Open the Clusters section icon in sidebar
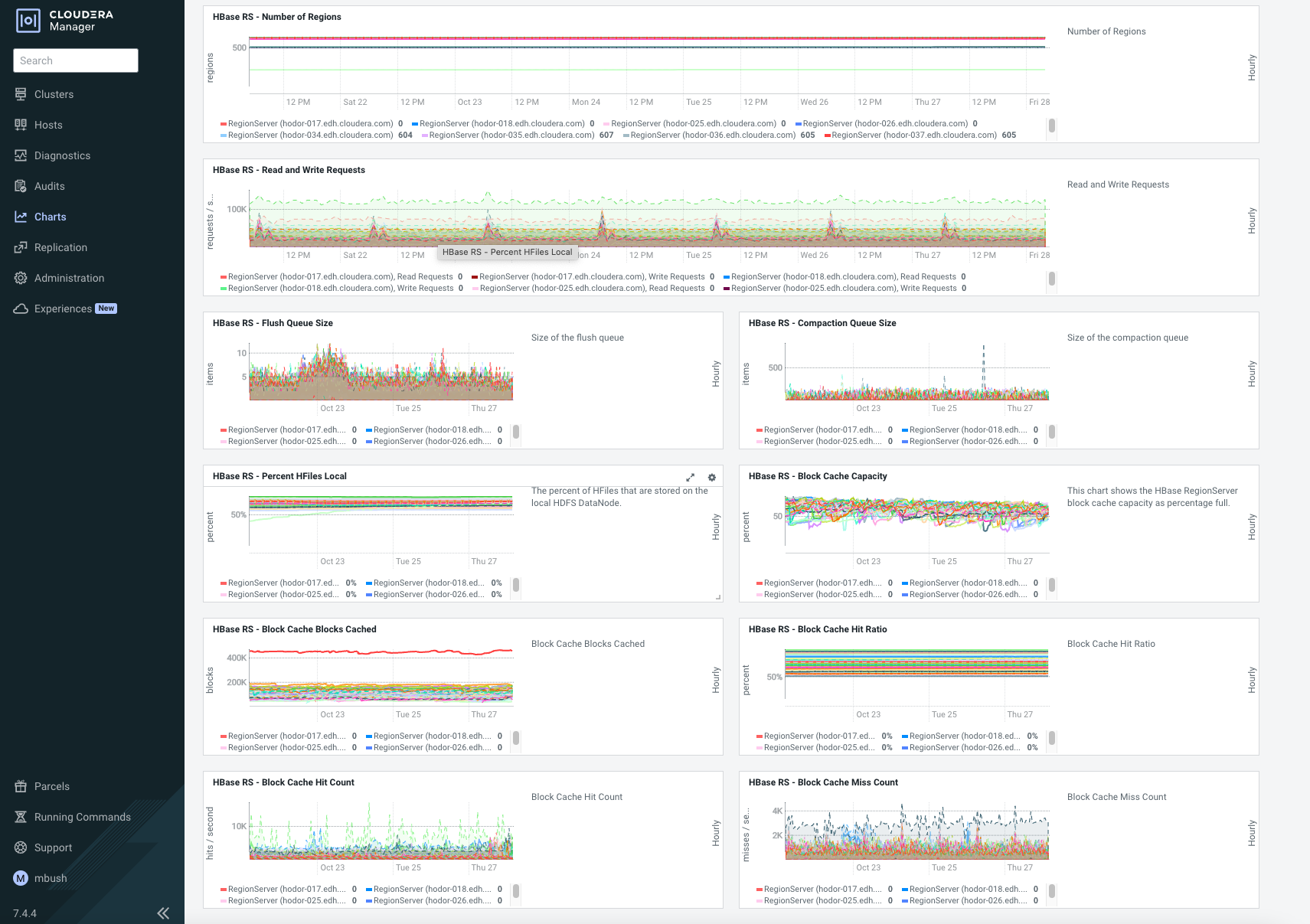1310x924 pixels. point(21,94)
